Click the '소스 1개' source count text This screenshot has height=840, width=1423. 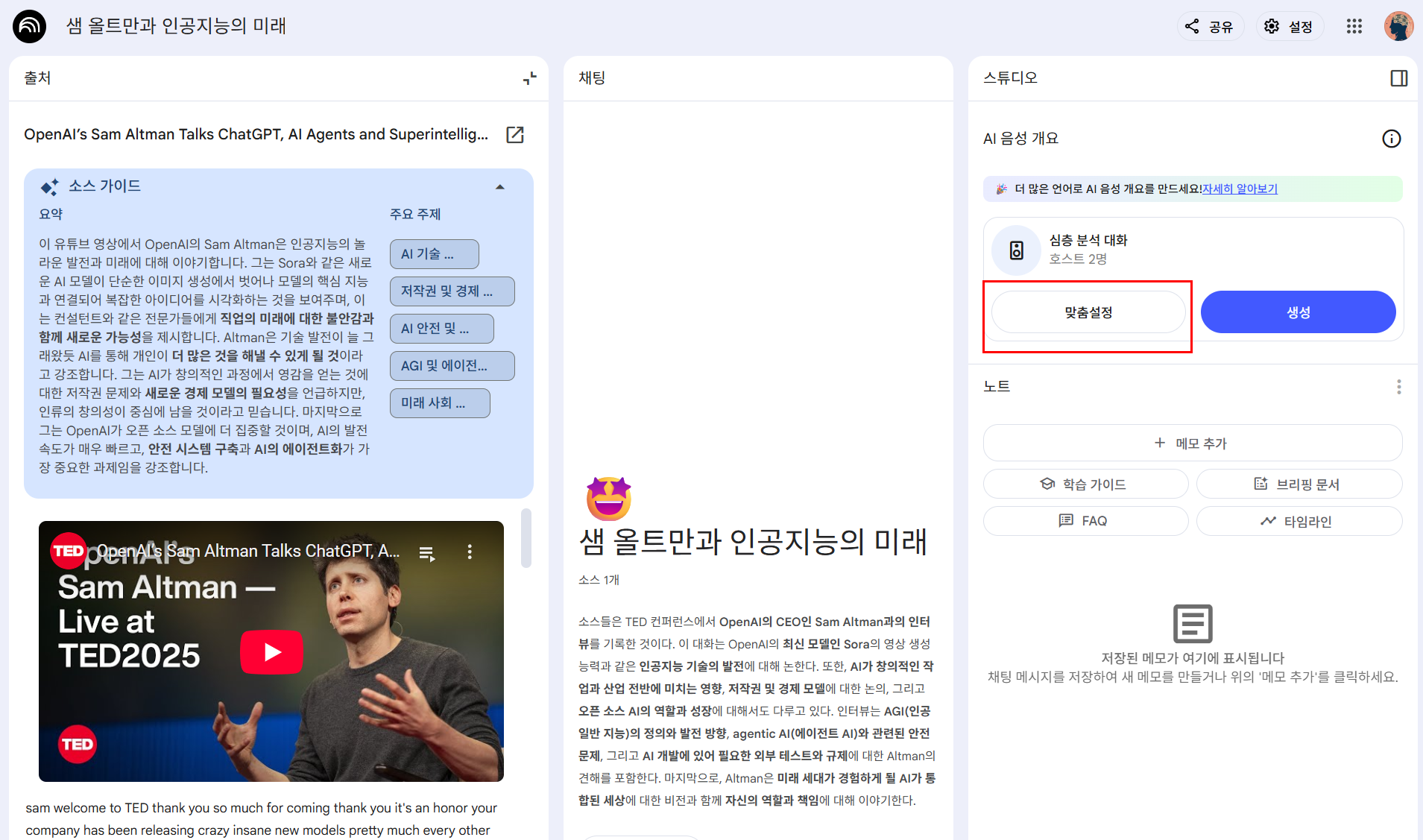(599, 580)
